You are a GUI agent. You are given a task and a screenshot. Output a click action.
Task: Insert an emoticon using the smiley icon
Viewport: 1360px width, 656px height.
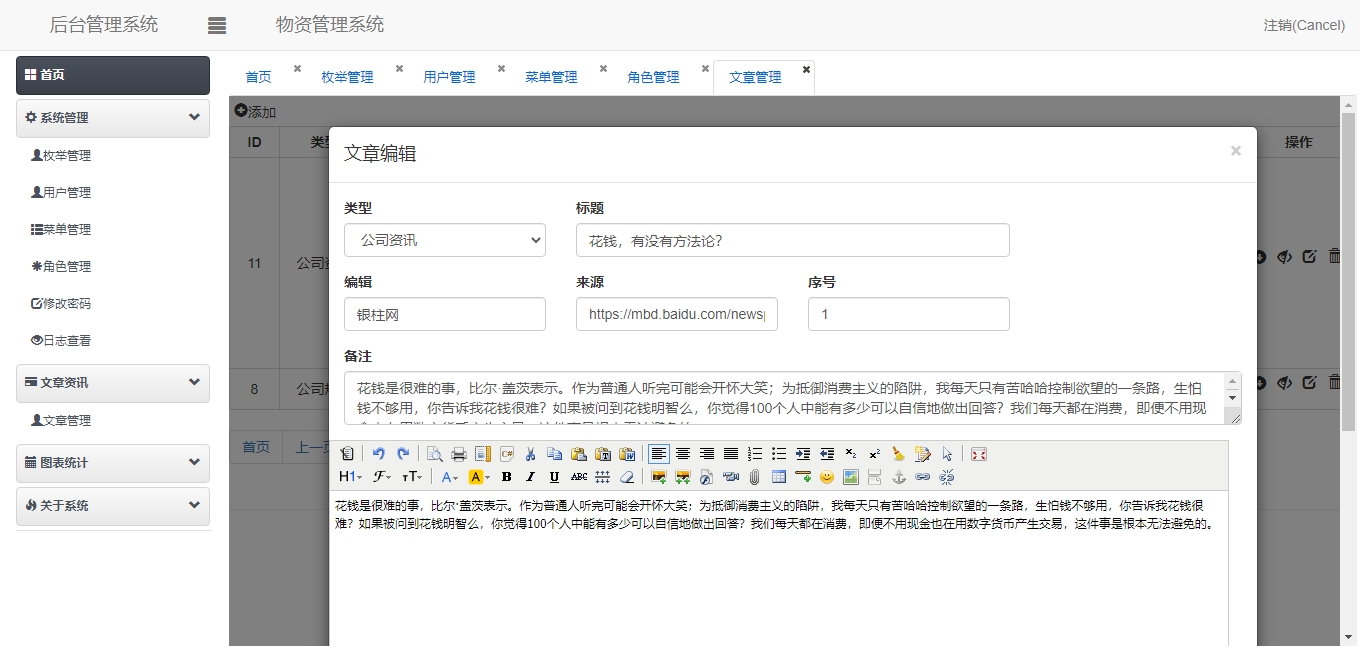[827, 477]
